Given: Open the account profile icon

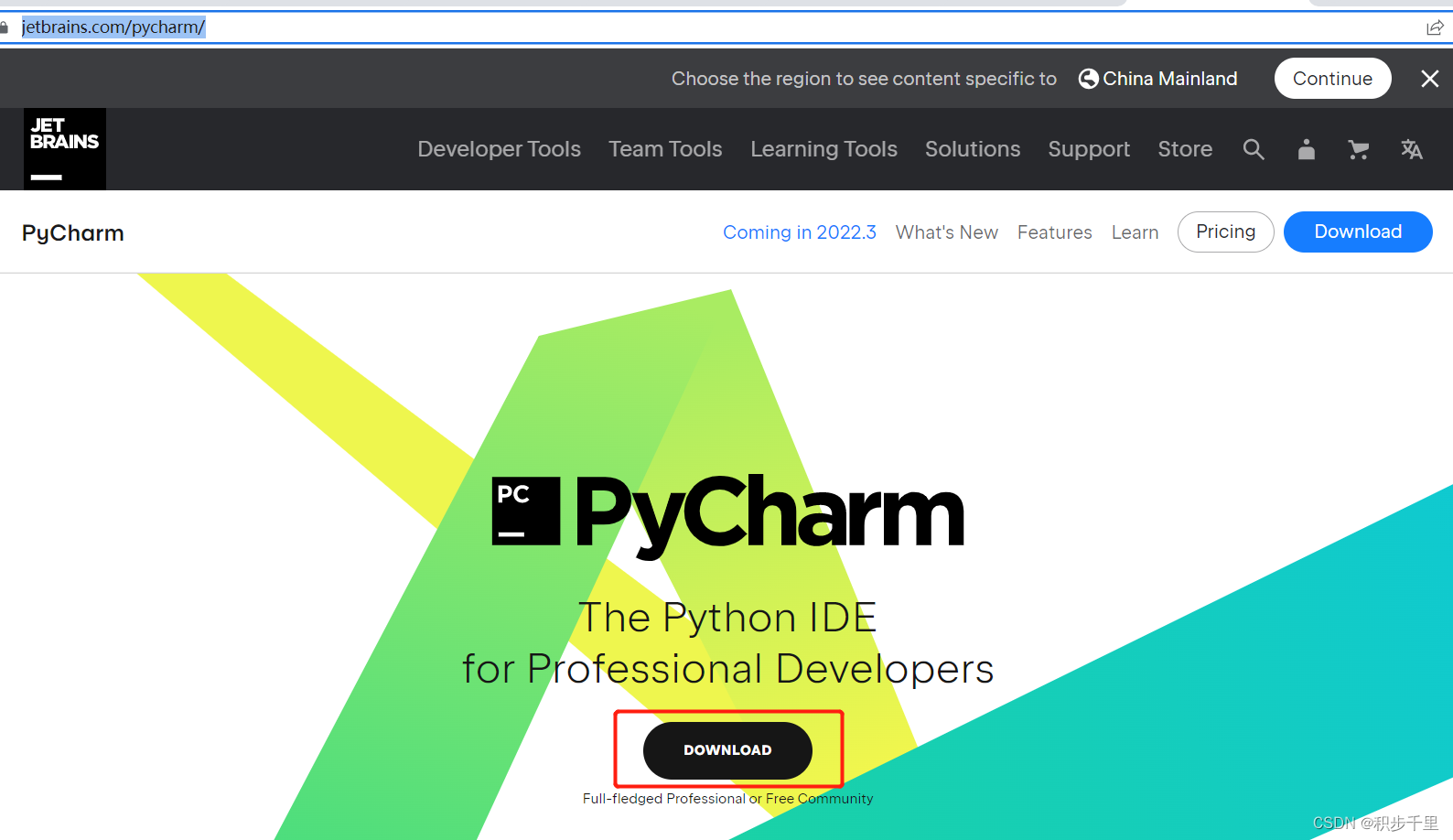Looking at the screenshot, I should click(x=1307, y=149).
